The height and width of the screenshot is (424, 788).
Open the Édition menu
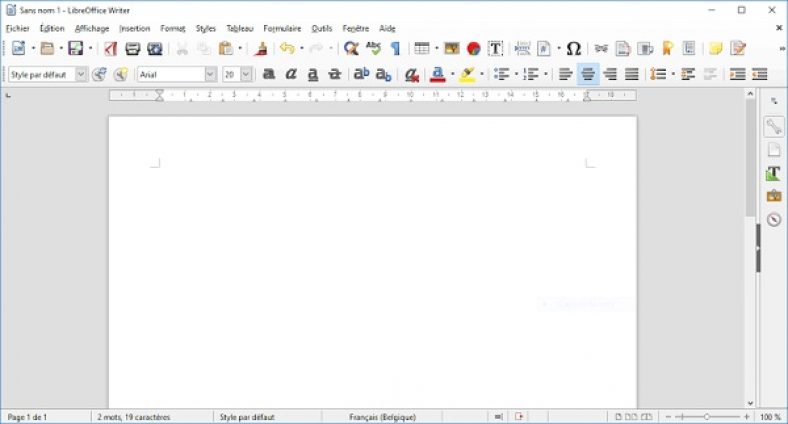(52, 29)
